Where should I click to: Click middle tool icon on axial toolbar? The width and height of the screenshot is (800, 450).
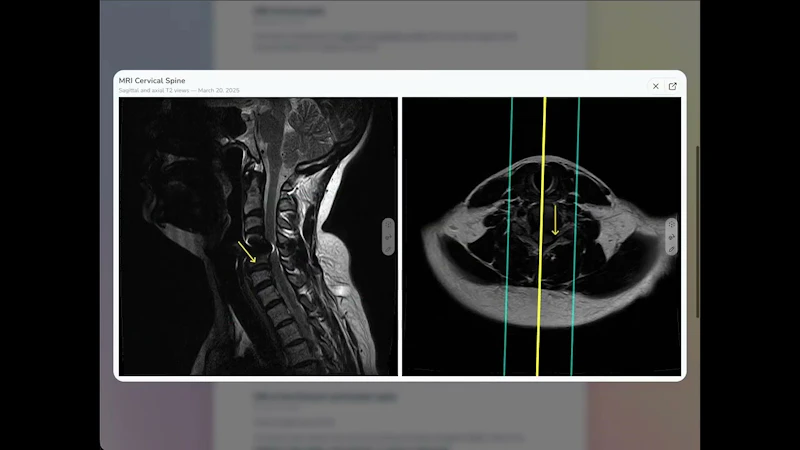pos(671,237)
